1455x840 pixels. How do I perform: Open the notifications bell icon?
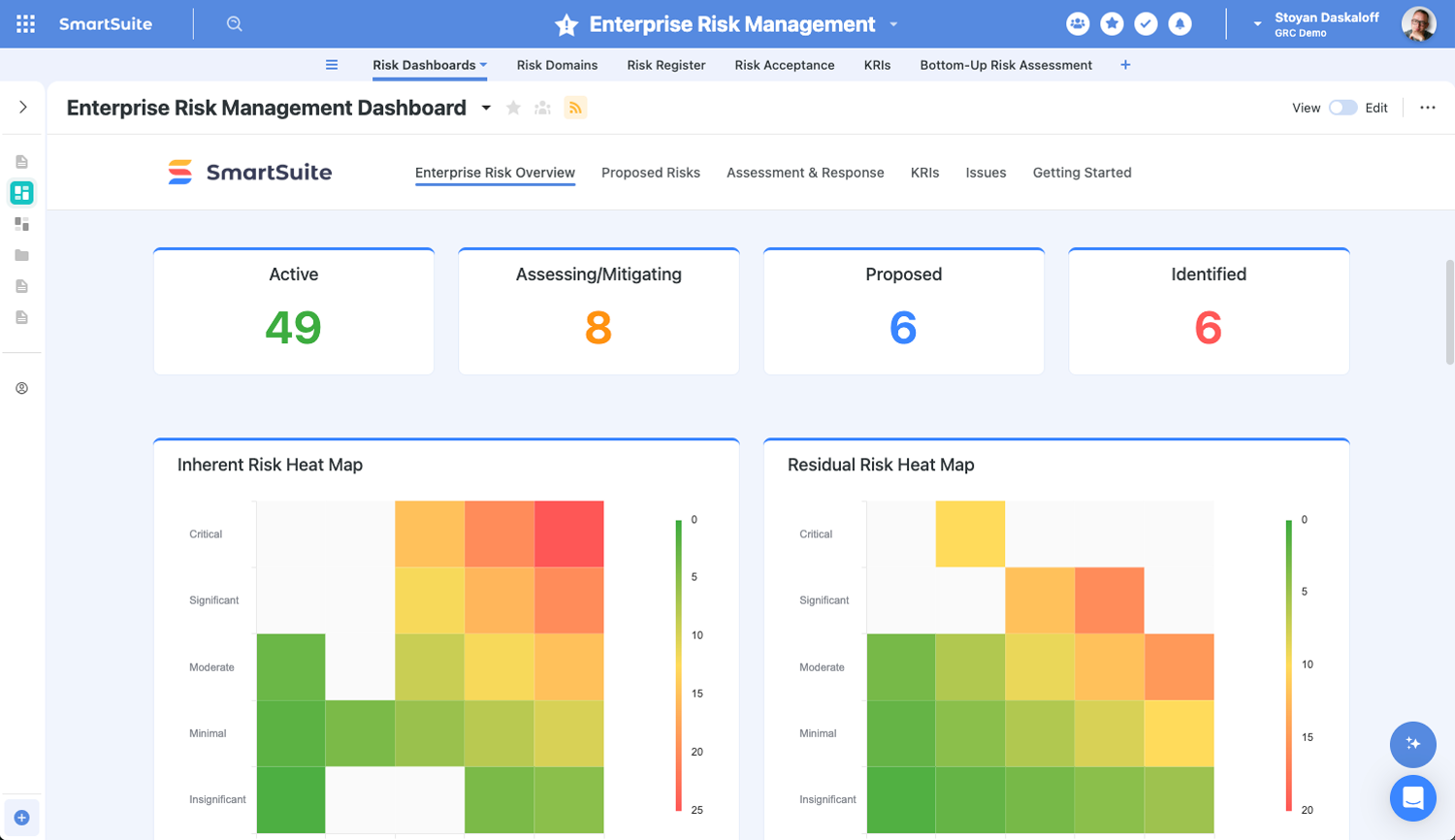click(1180, 24)
